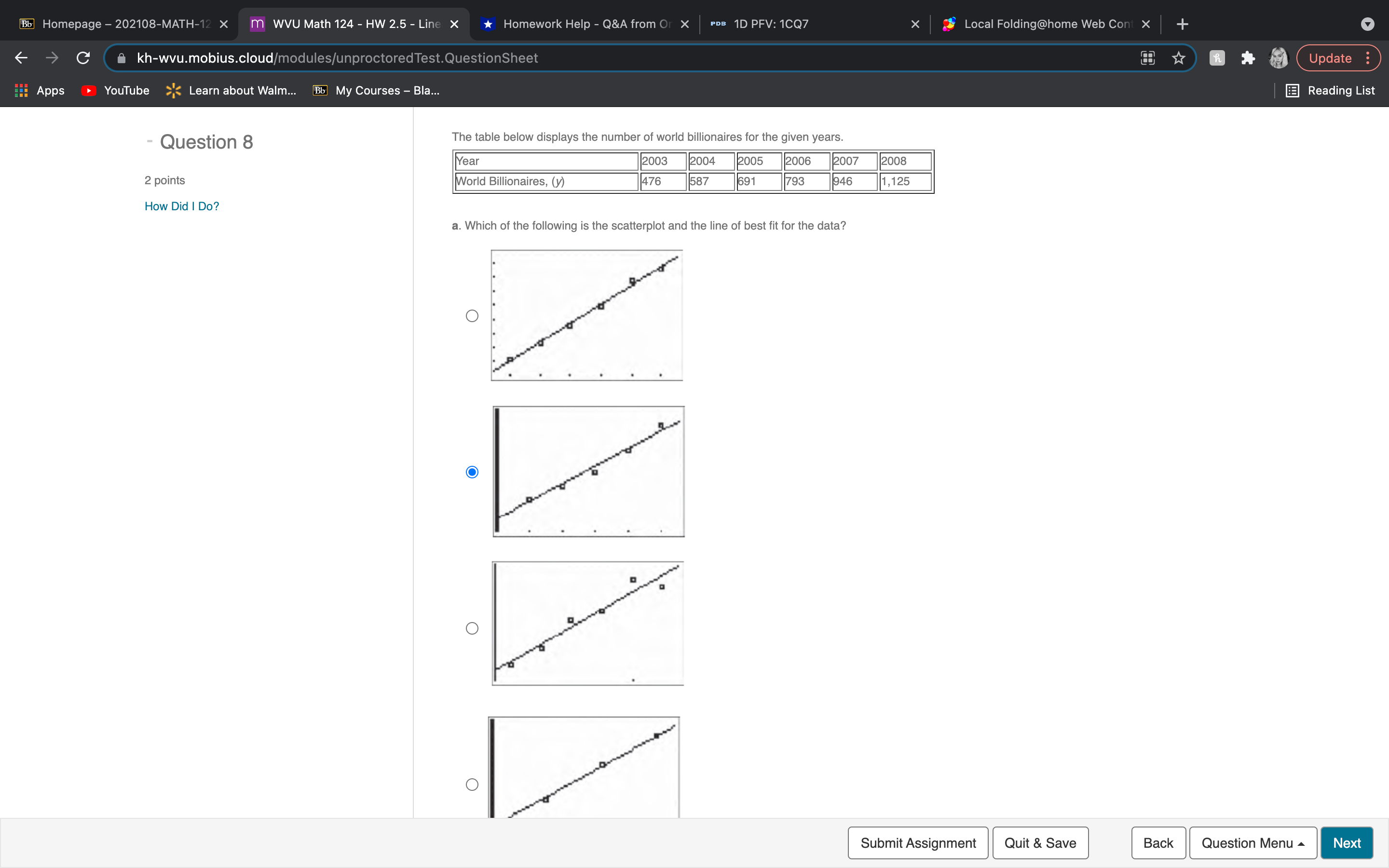This screenshot has height=868, width=1389.
Task: Click the 'h' extension icon
Action: (x=1216, y=57)
